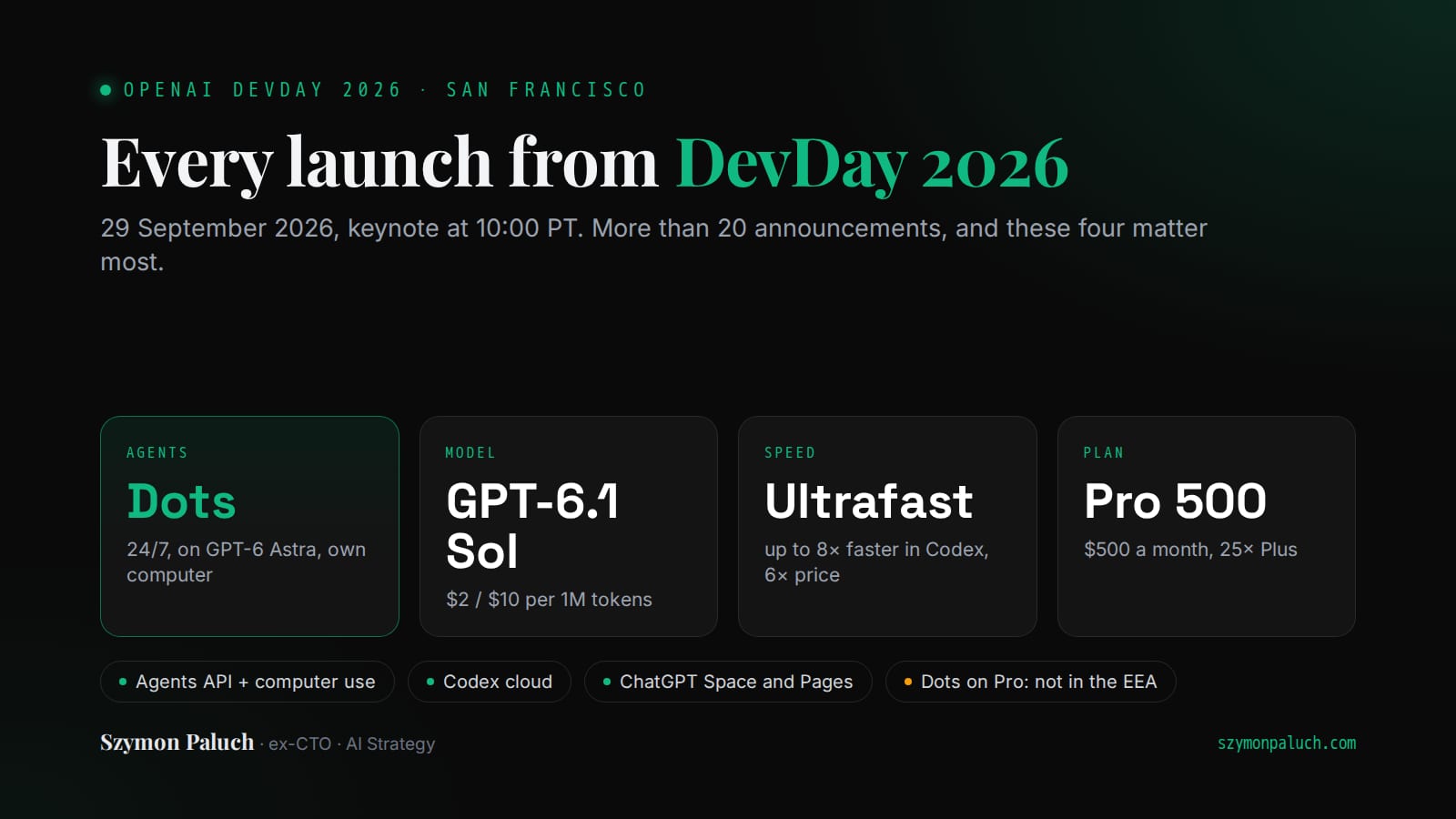The width and height of the screenshot is (1456, 819).
Task: Select the Pro 500 plan card
Action: 1207,526
